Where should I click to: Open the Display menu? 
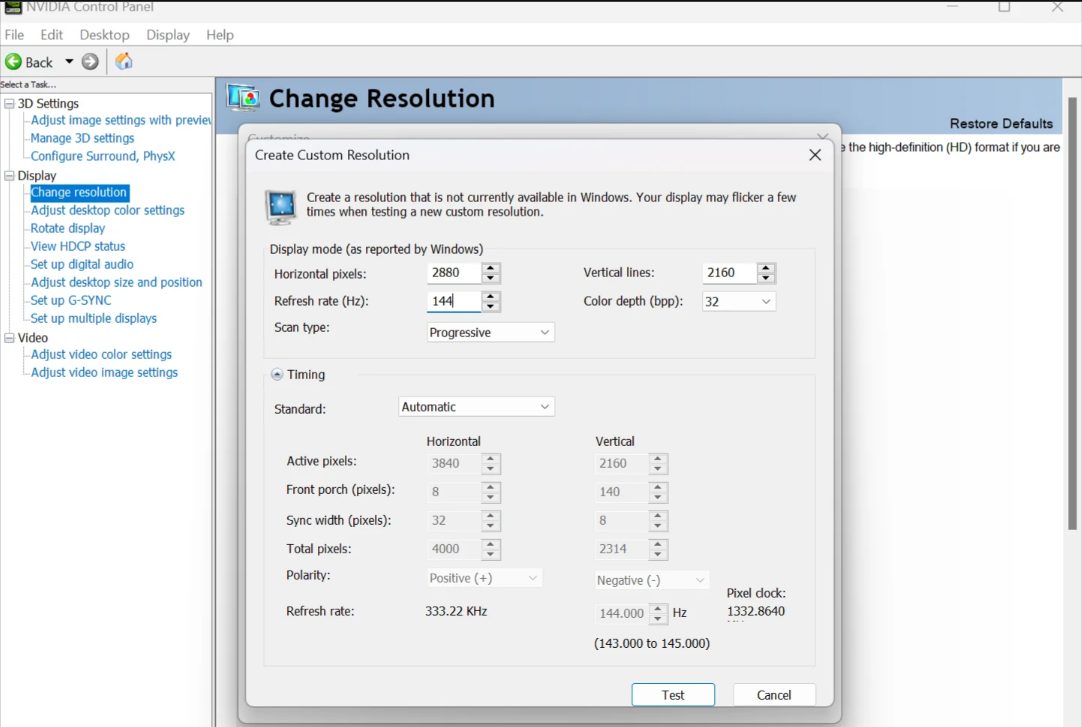click(167, 34)
